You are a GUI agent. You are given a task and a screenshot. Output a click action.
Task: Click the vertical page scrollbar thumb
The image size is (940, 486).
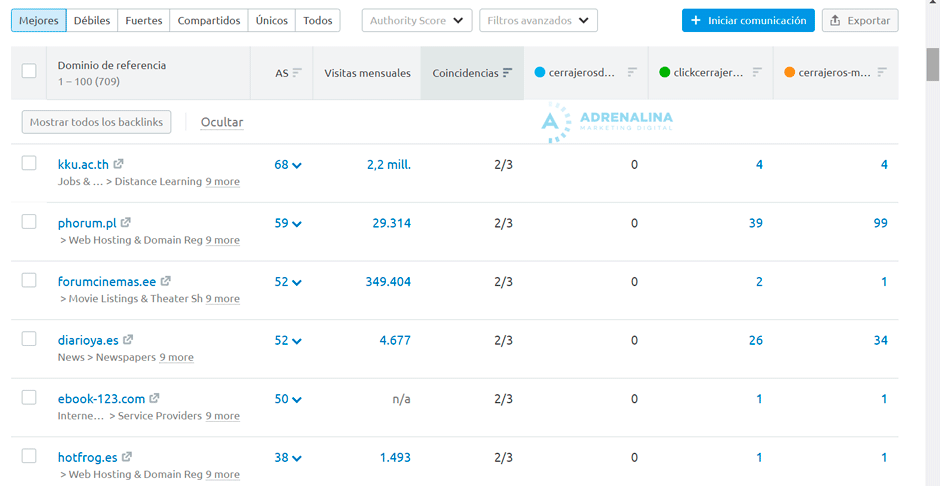(932, 64)
